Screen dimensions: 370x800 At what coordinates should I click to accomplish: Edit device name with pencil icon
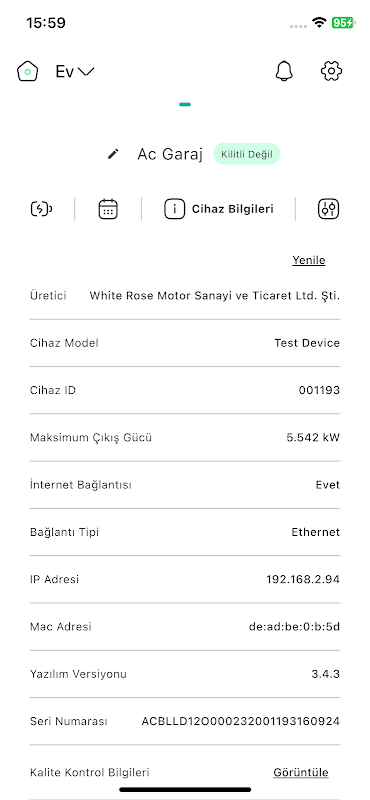113,154
